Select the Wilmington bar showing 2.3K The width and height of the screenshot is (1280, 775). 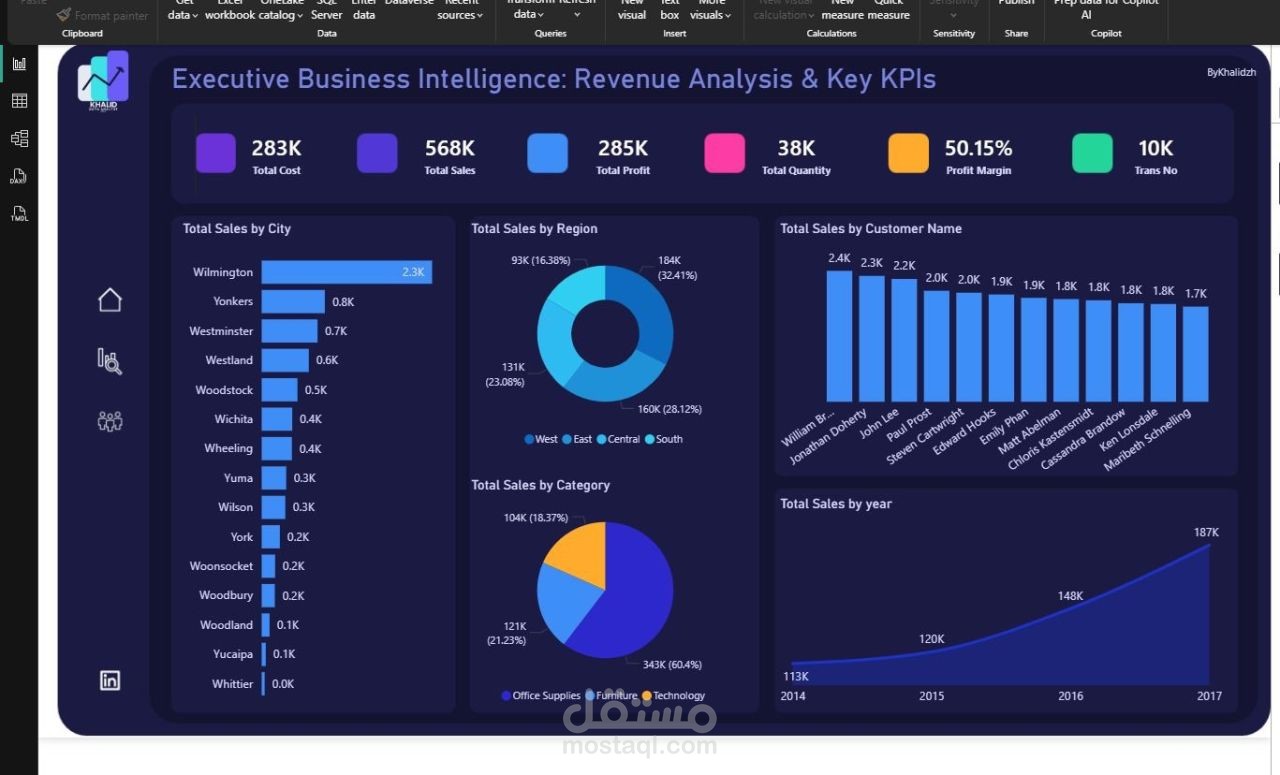pyautogui.click(x=347, y=272)
